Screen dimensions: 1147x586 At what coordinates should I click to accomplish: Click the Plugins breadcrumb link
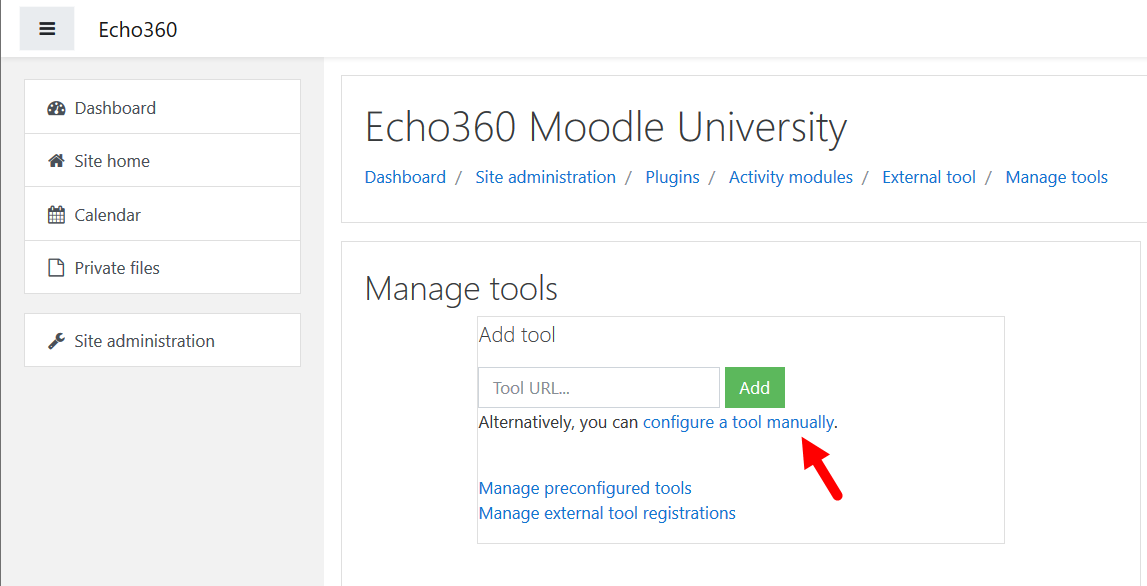point(672,177)
